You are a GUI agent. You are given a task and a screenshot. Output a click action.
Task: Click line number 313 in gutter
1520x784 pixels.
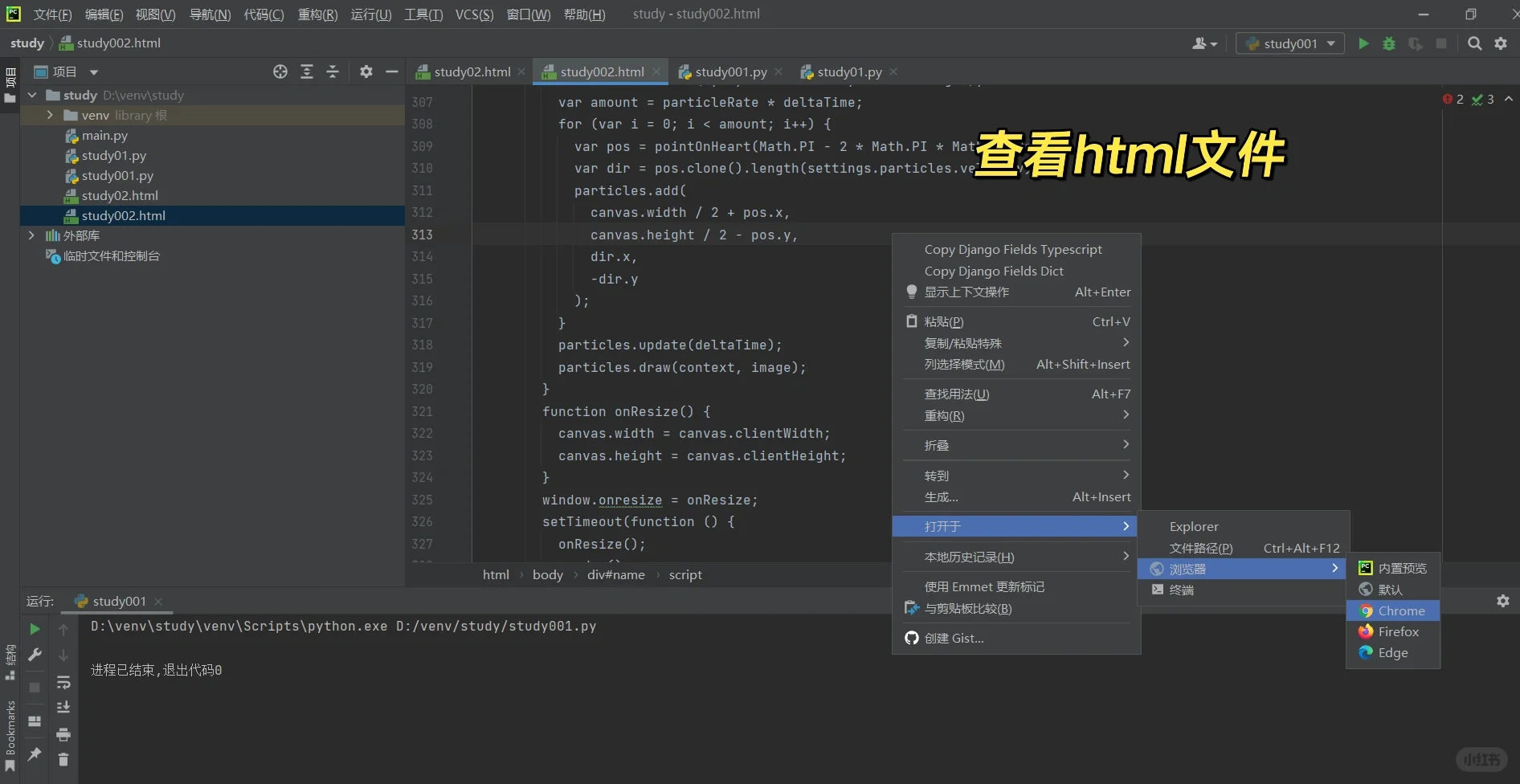click(422, 235)
